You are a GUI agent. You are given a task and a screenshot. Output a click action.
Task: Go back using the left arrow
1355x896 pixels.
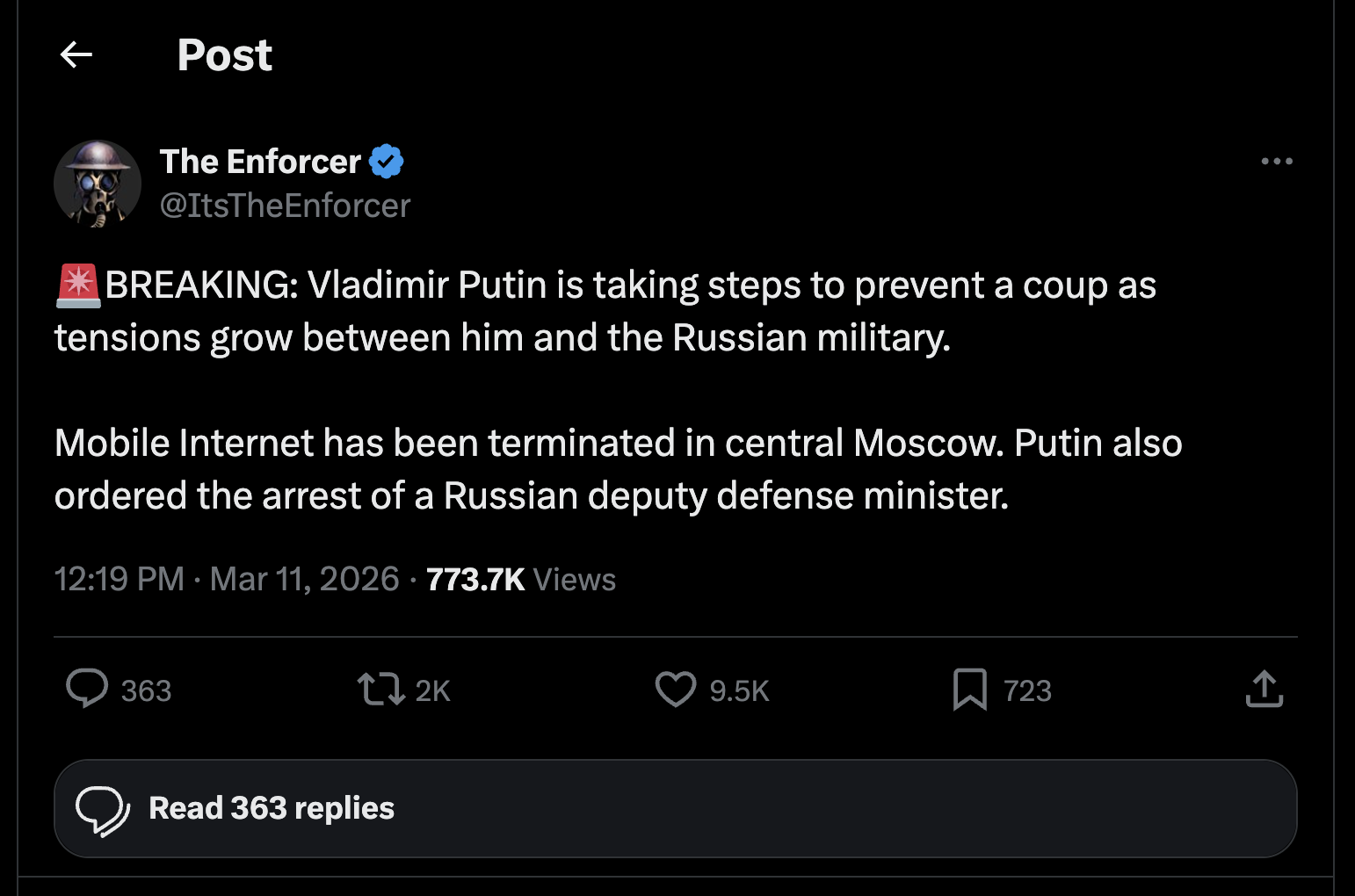pyautogui.click(x=76, y=55)
